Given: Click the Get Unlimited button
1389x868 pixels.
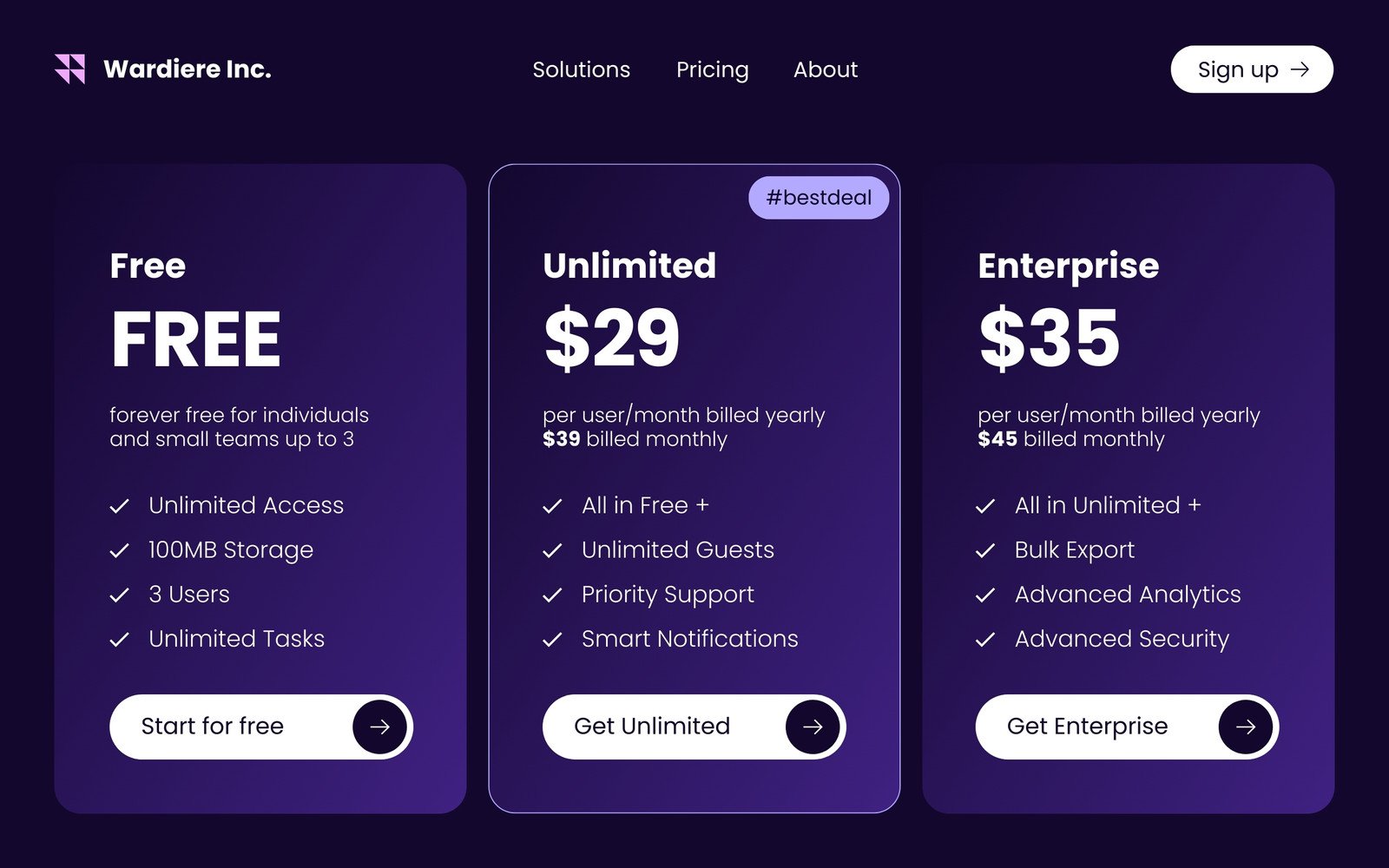Looking at the screenshot, I should coord(693,727).
